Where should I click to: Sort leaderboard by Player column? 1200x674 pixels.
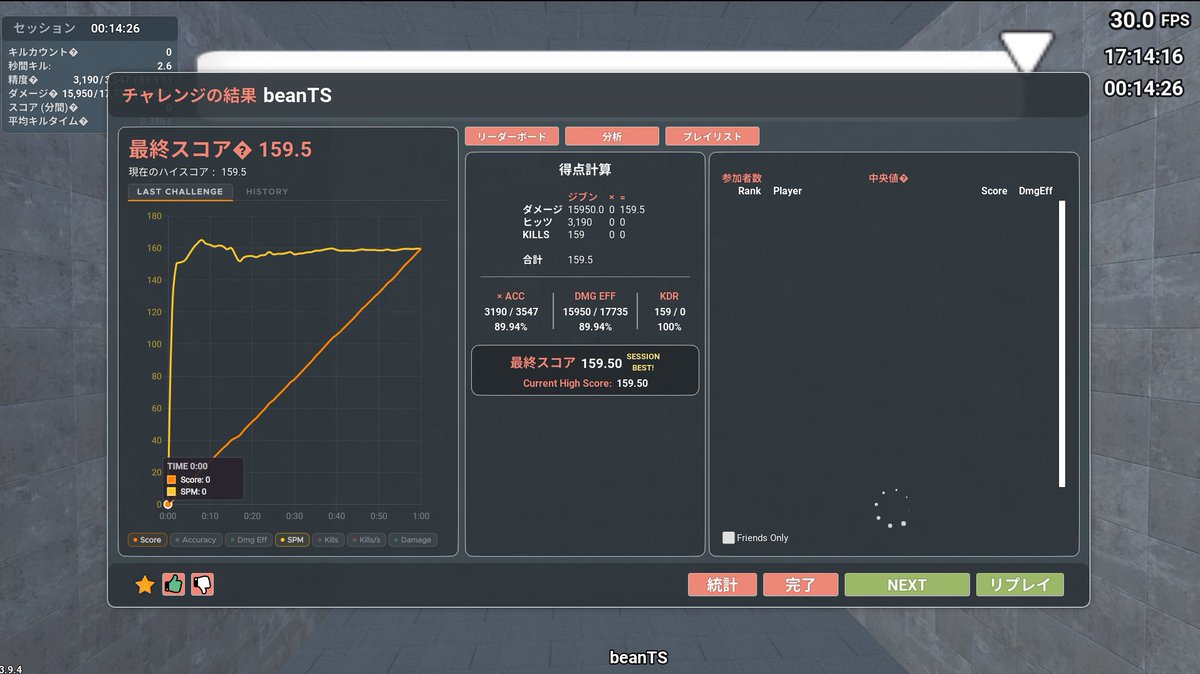(787, 191)
